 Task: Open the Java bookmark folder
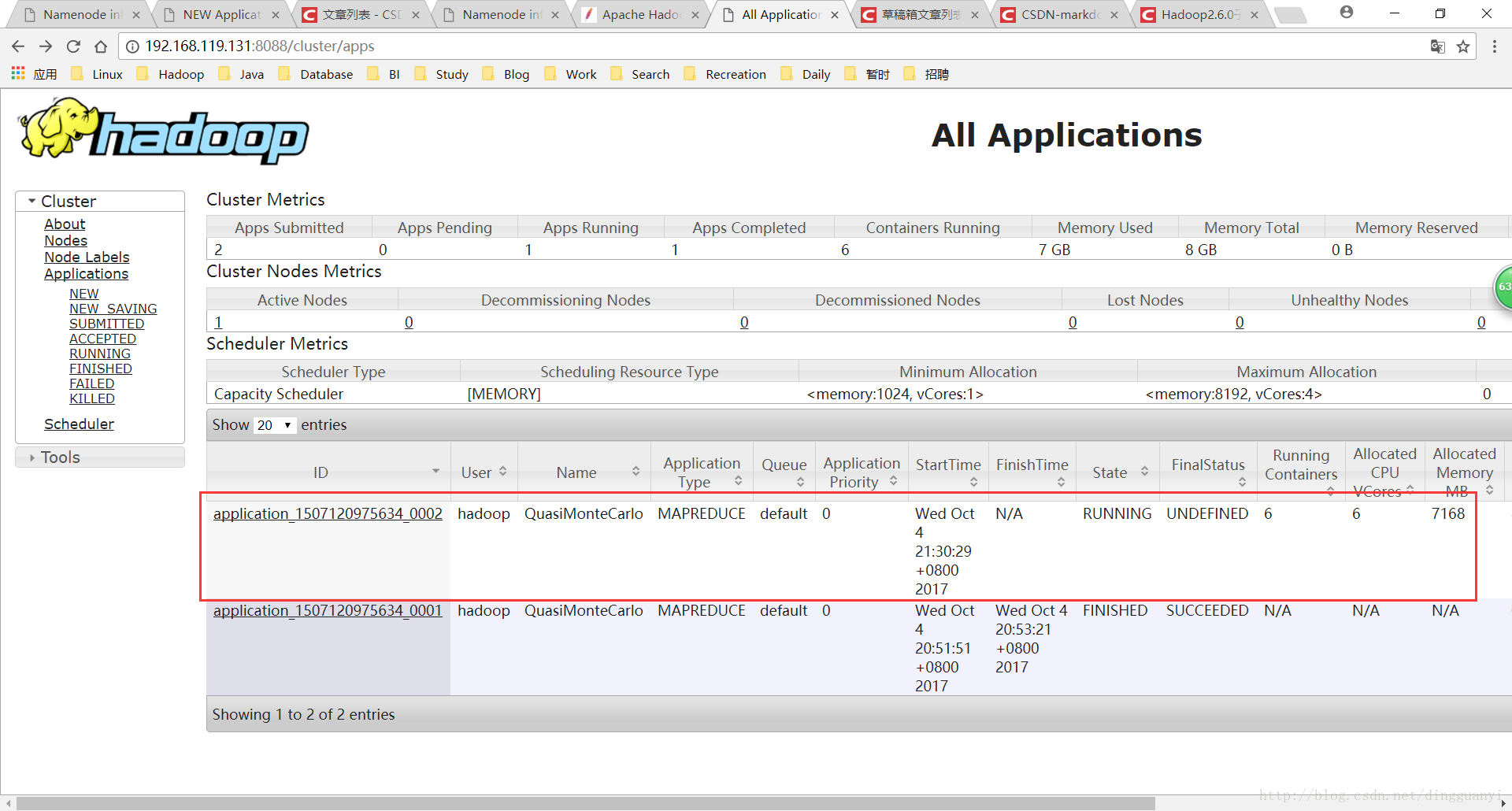click(241, 74)
